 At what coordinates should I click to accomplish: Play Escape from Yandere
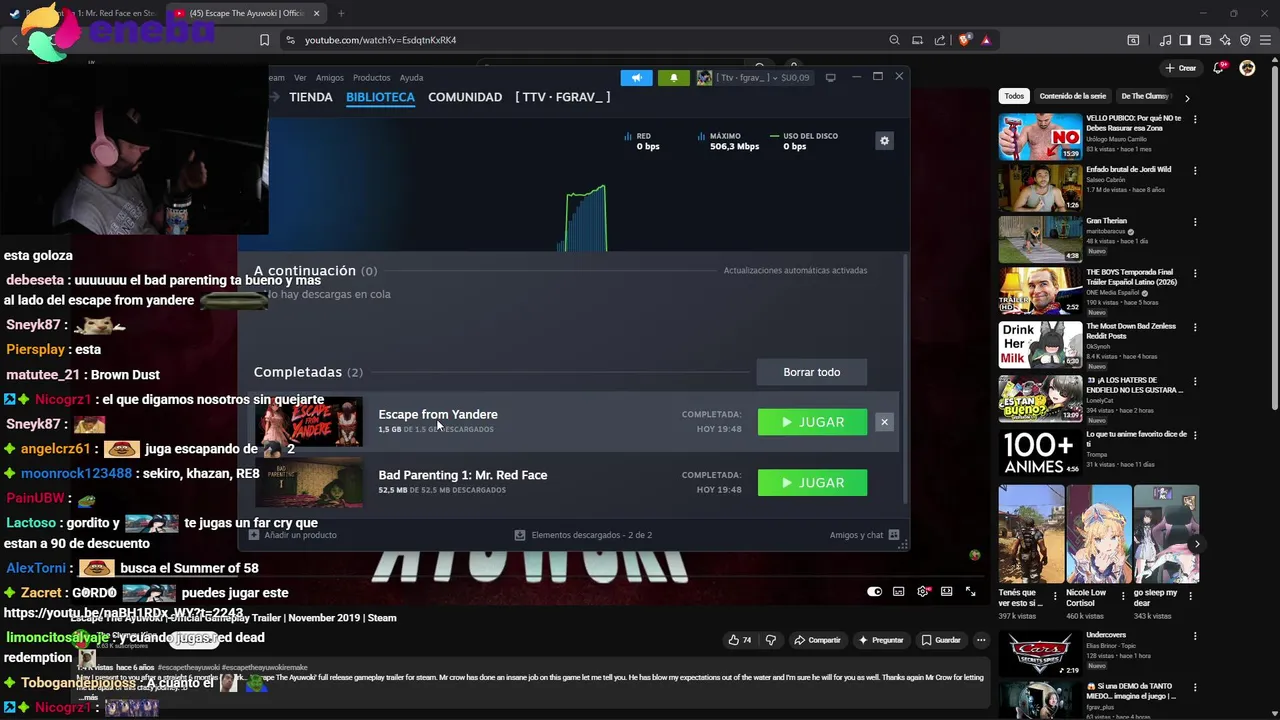[812, 422]
